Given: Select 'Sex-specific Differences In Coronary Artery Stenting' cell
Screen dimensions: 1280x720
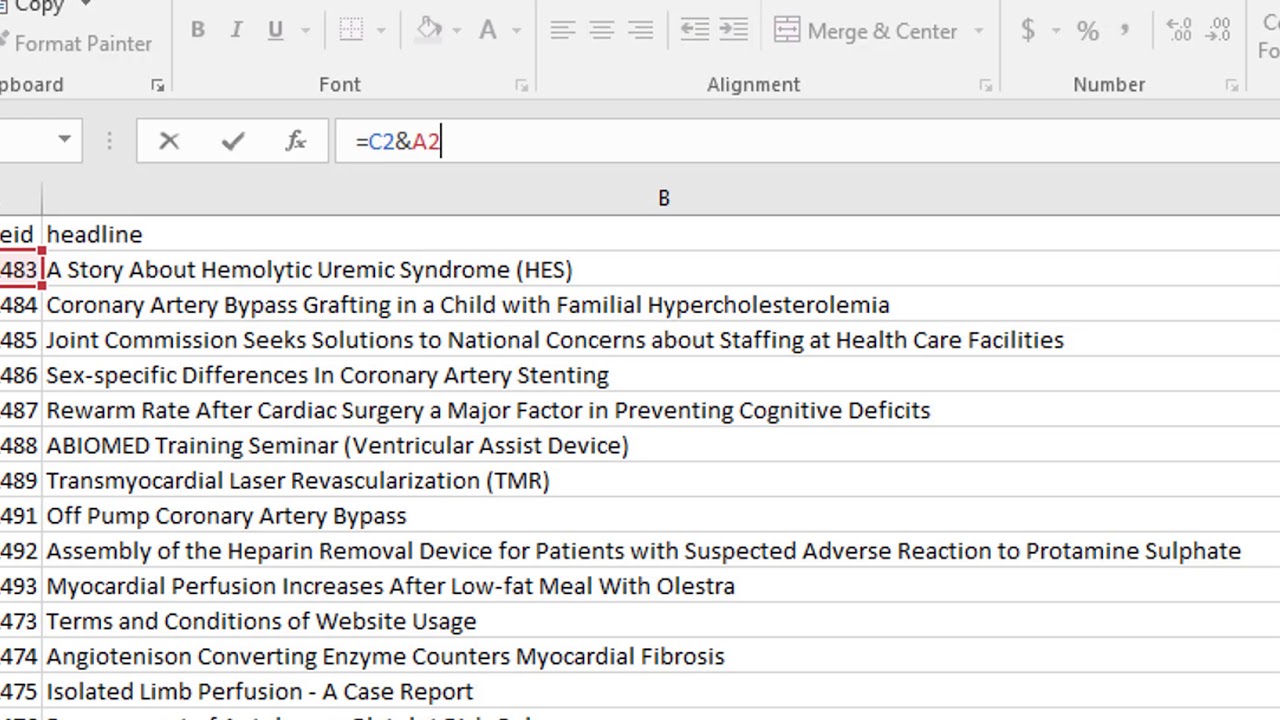Looking at the screenshot, I should click(x=662, y=375).
